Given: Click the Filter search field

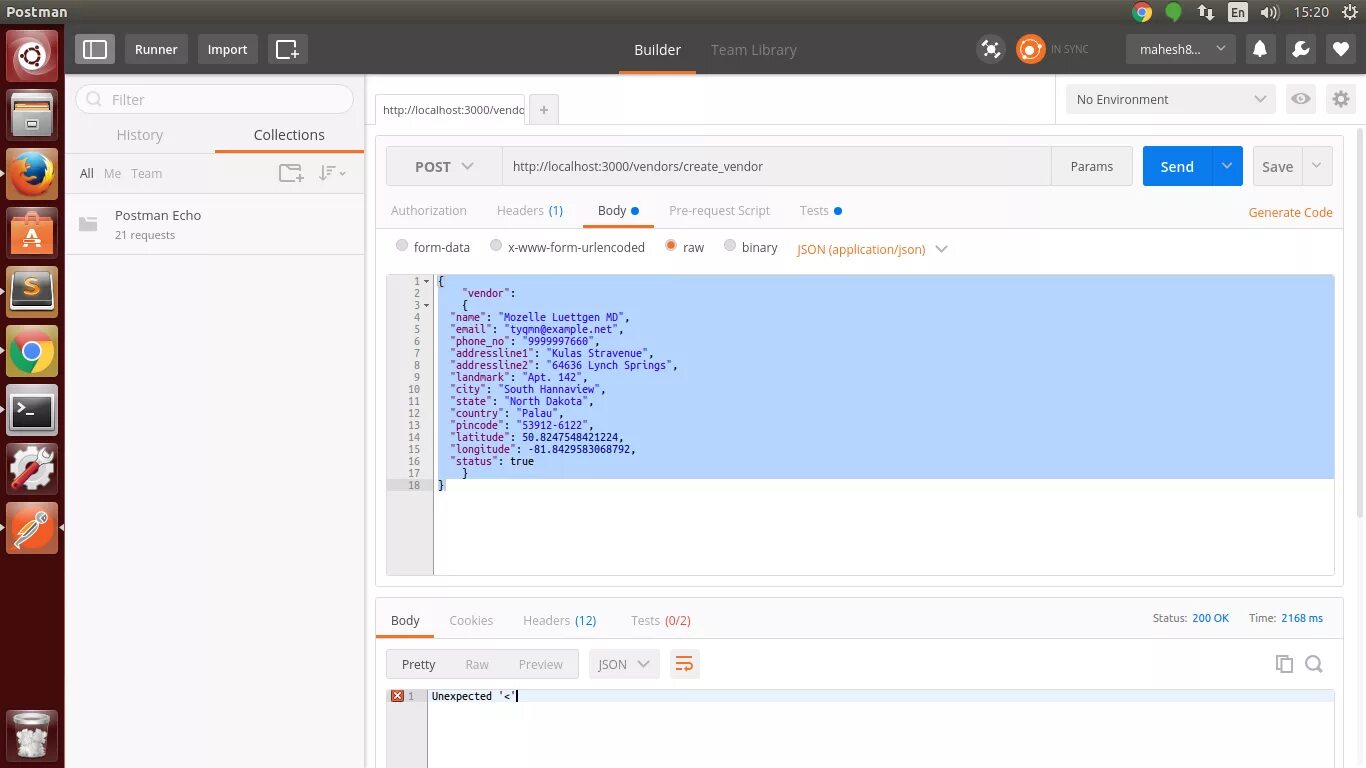Looking at the screenshot, I should pos(214,99).
